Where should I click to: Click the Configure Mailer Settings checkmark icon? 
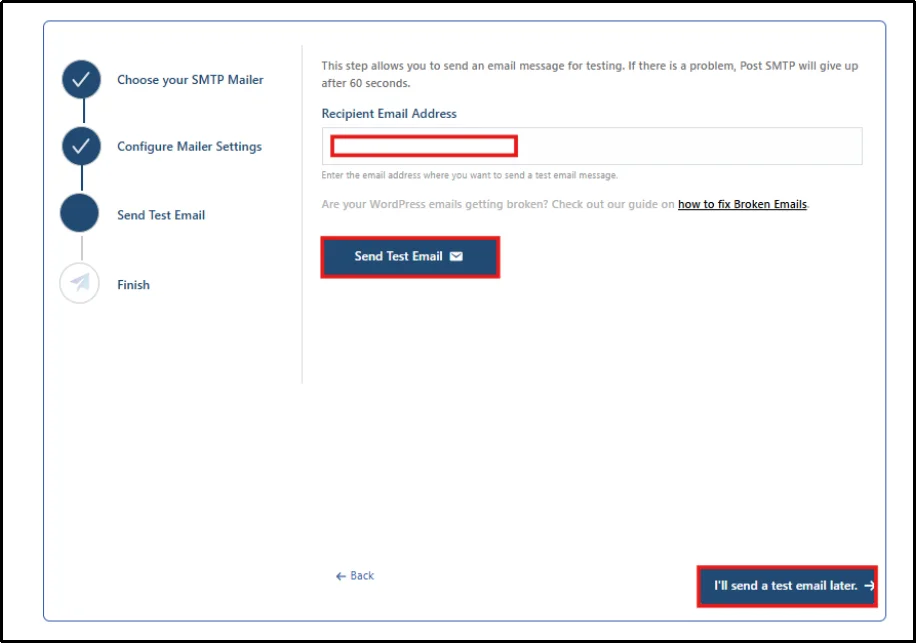pos(81,146)
